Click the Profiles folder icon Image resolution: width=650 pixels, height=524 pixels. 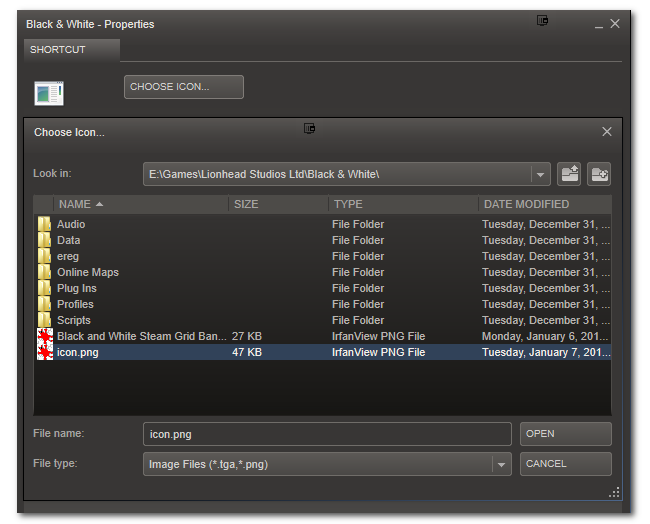click(x=44, y=304)
